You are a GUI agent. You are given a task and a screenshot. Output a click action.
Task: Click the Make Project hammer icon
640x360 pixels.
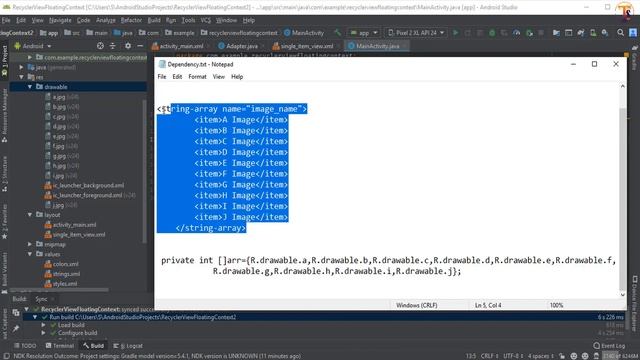(337, 33)
